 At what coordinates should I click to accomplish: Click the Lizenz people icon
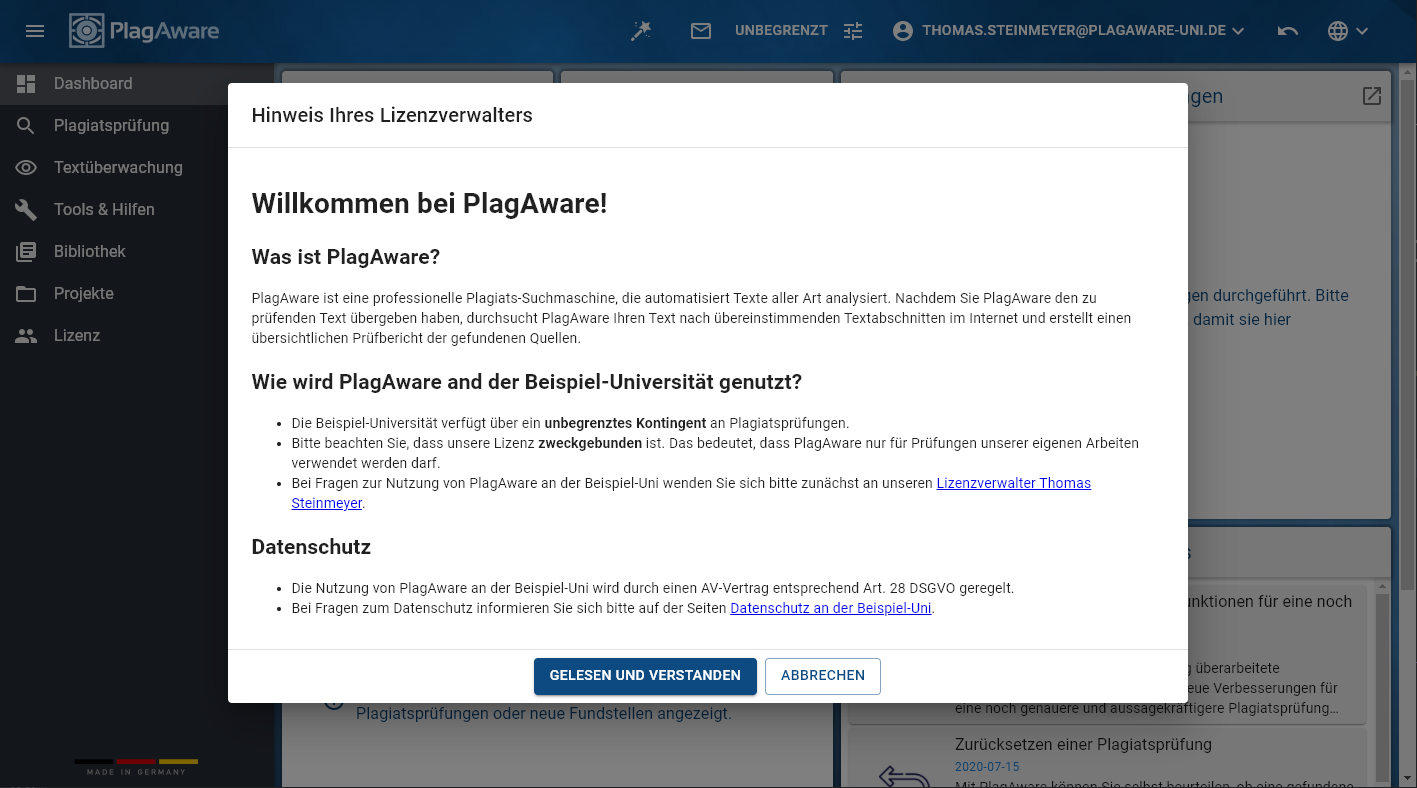point(26,336)
